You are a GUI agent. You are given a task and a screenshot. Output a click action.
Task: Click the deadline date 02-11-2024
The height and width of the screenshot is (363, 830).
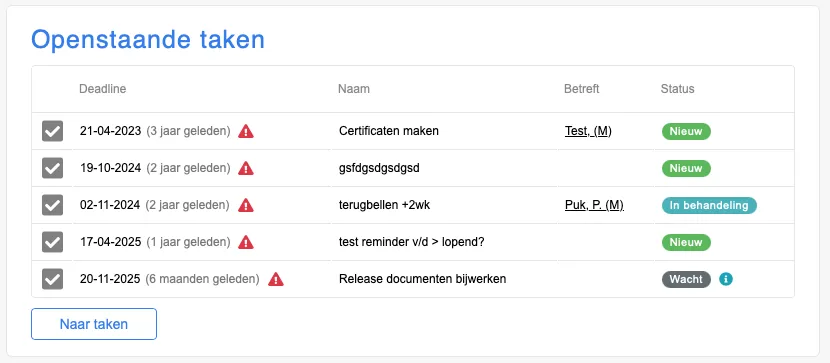[110, 205]
